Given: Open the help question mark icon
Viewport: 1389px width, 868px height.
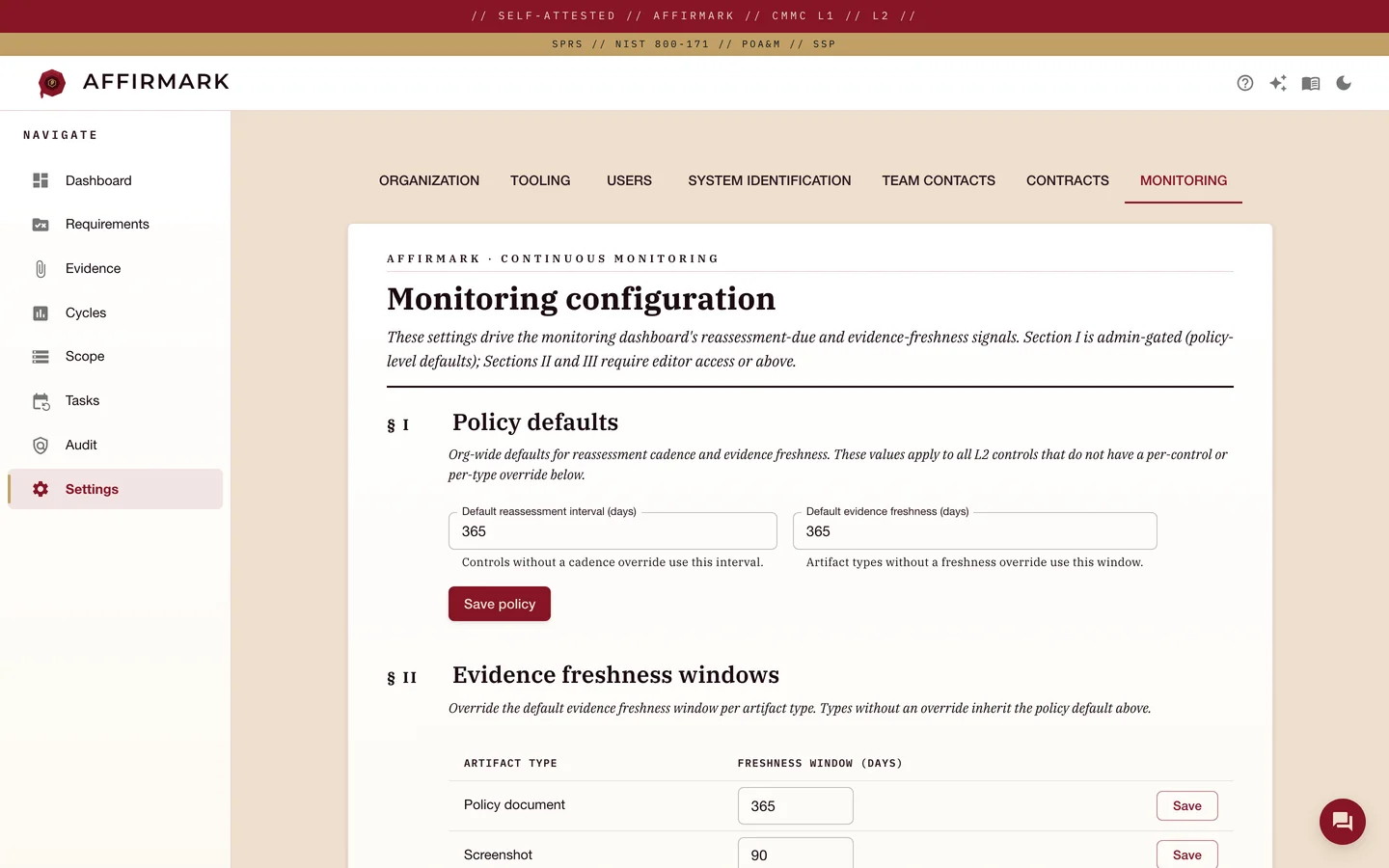Looking at the screenshot, I should pyautogui.click(x=1245, y=83).
